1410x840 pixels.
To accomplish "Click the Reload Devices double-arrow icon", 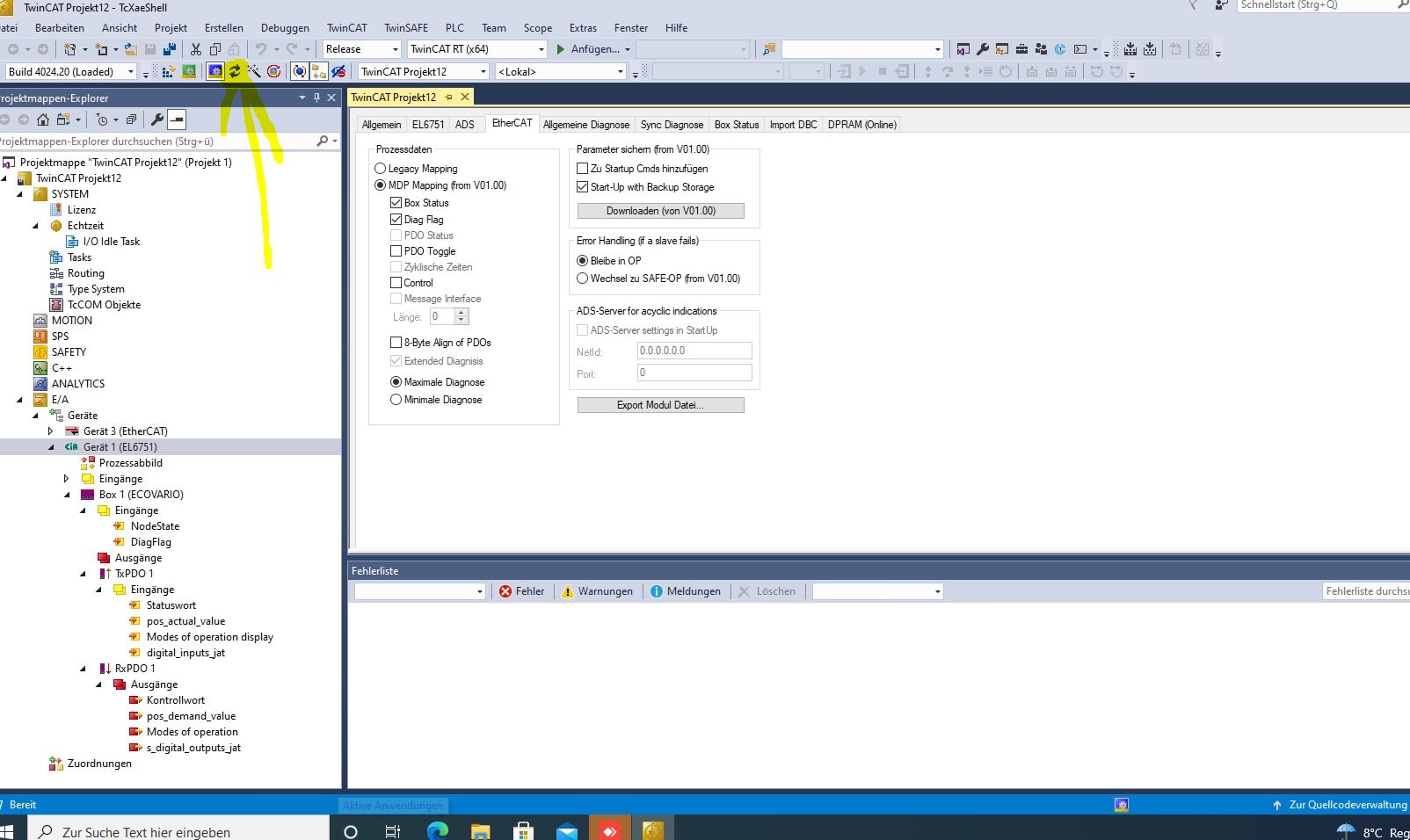I will point(235,71).
